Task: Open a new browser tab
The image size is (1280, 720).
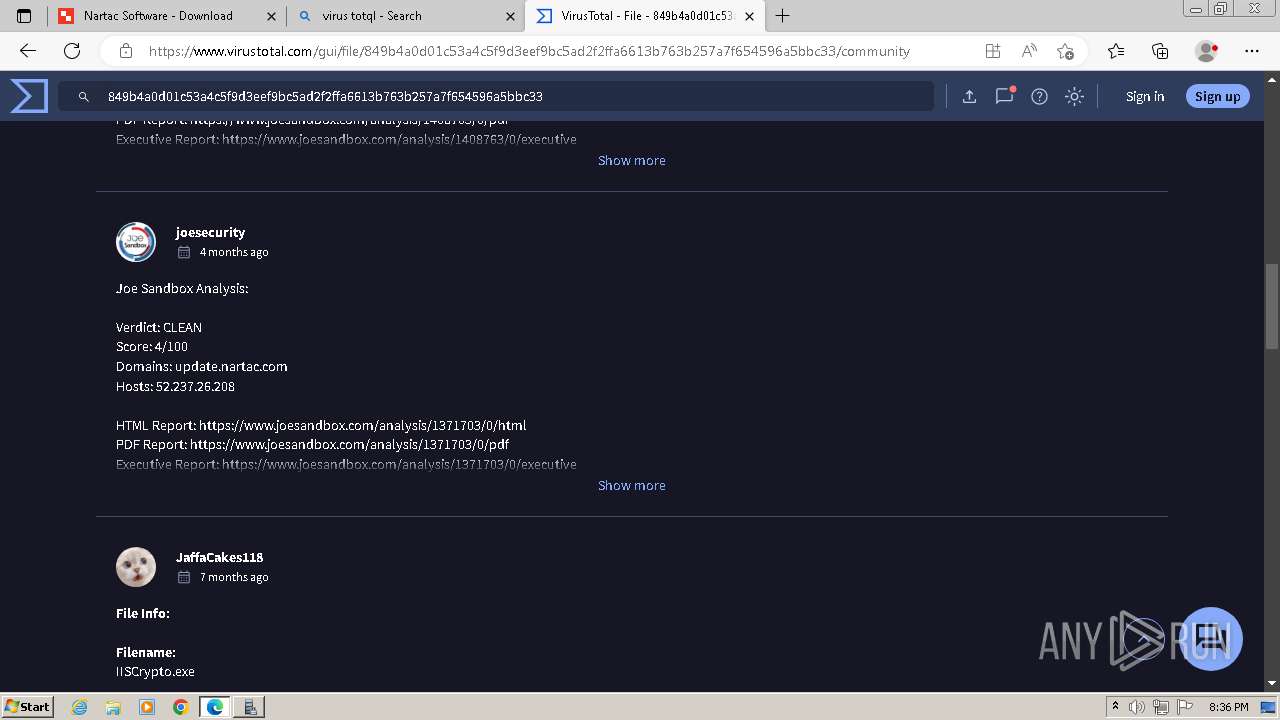Action: [783, 16]
